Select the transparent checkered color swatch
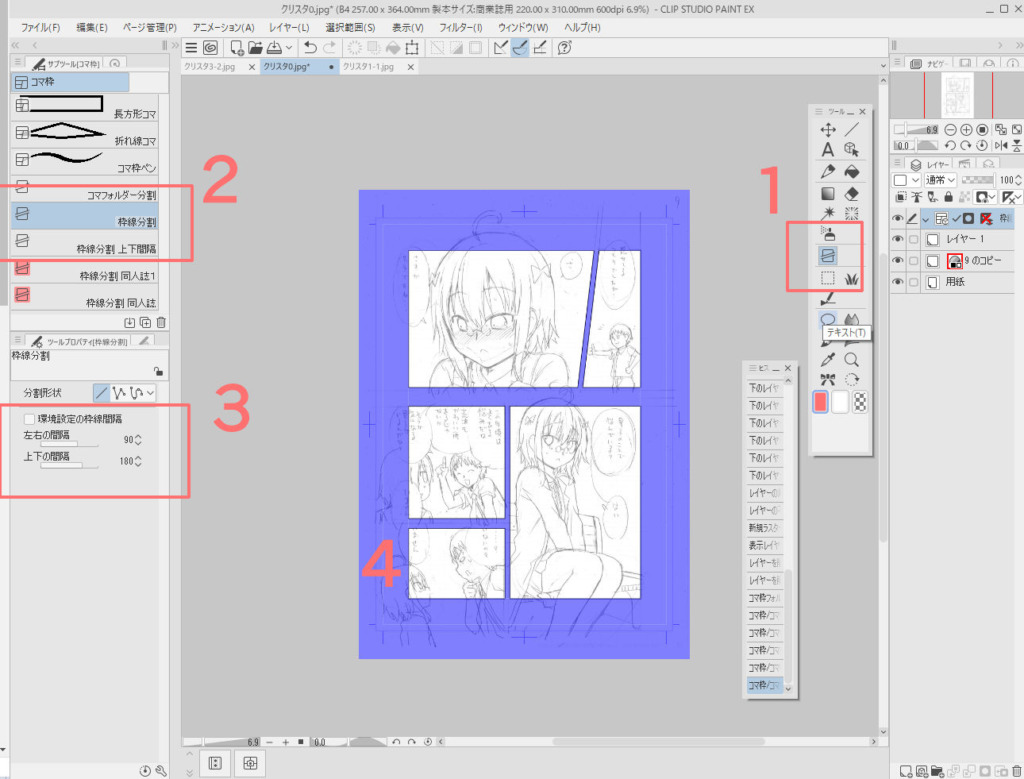Screen dimensions: 1024x779 (860, 402)
